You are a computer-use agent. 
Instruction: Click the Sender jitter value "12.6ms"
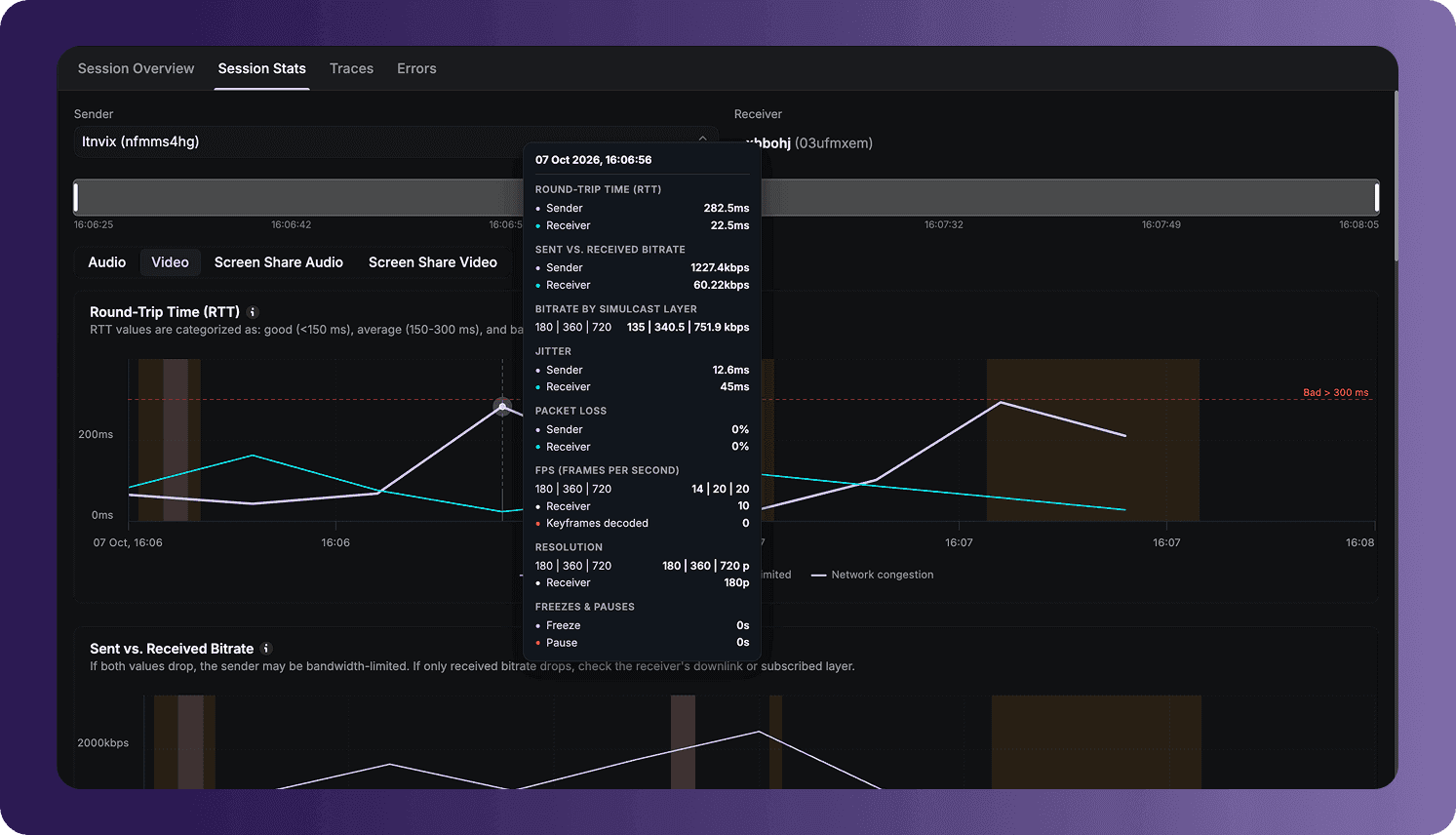tap(730, 370)
